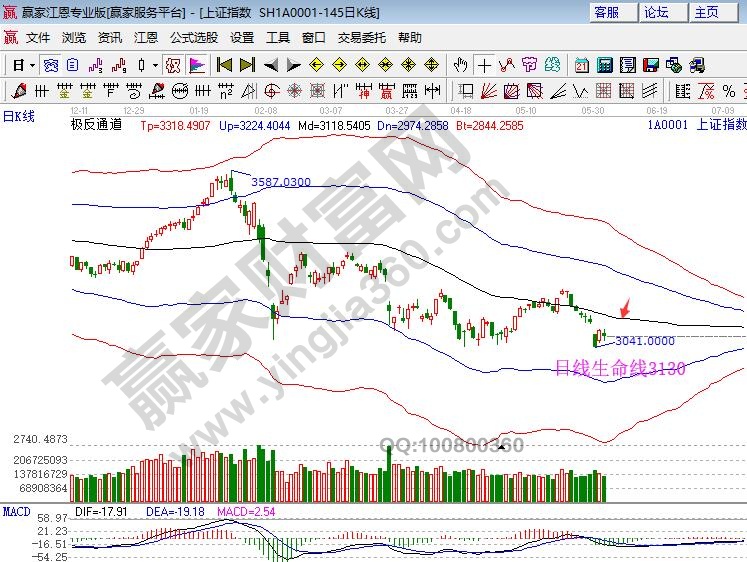
Task: Activate the crosshair cursor tool
Action: click(485, 65)
